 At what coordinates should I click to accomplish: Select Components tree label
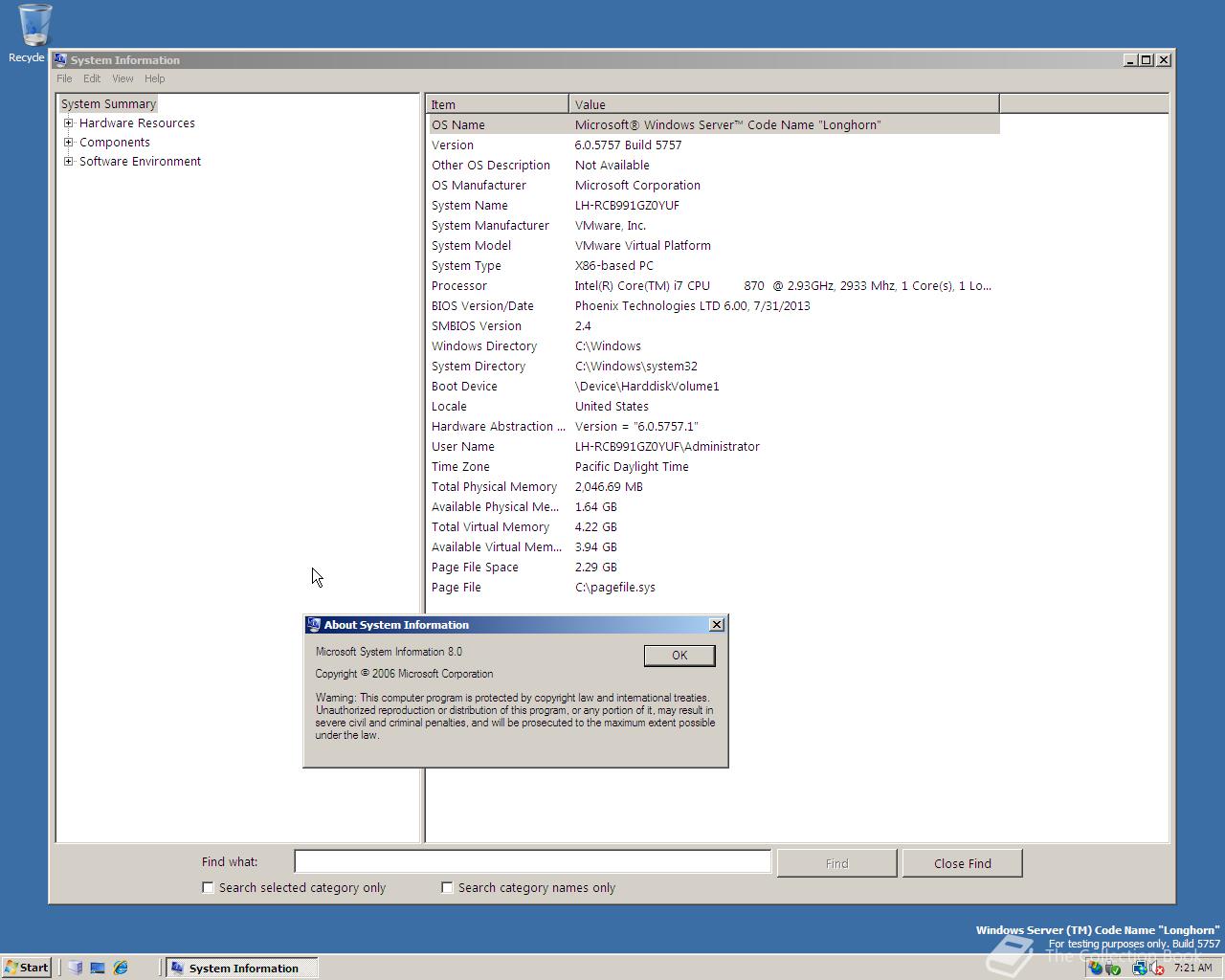click(x=115, y=142)
